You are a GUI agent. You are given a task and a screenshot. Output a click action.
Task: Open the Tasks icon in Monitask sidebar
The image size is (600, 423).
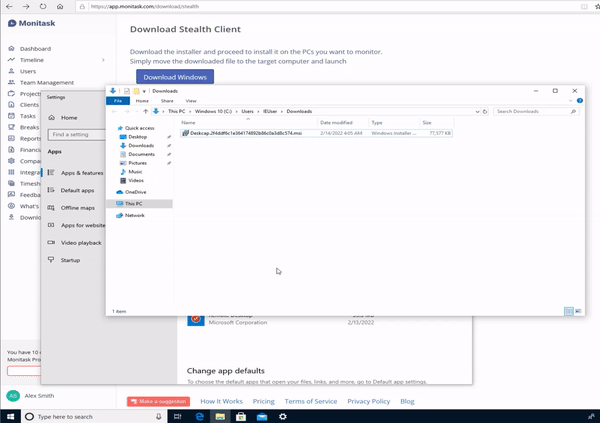click(11, 116)
